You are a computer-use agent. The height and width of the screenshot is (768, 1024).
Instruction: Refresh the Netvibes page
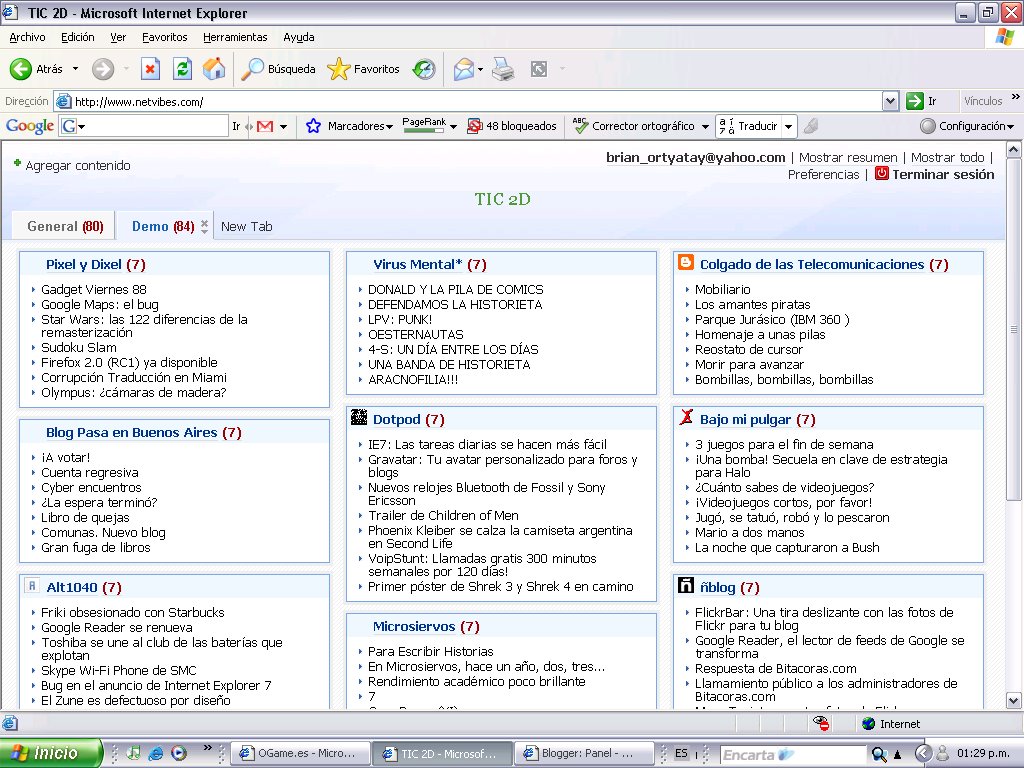(x=182, y=69)
